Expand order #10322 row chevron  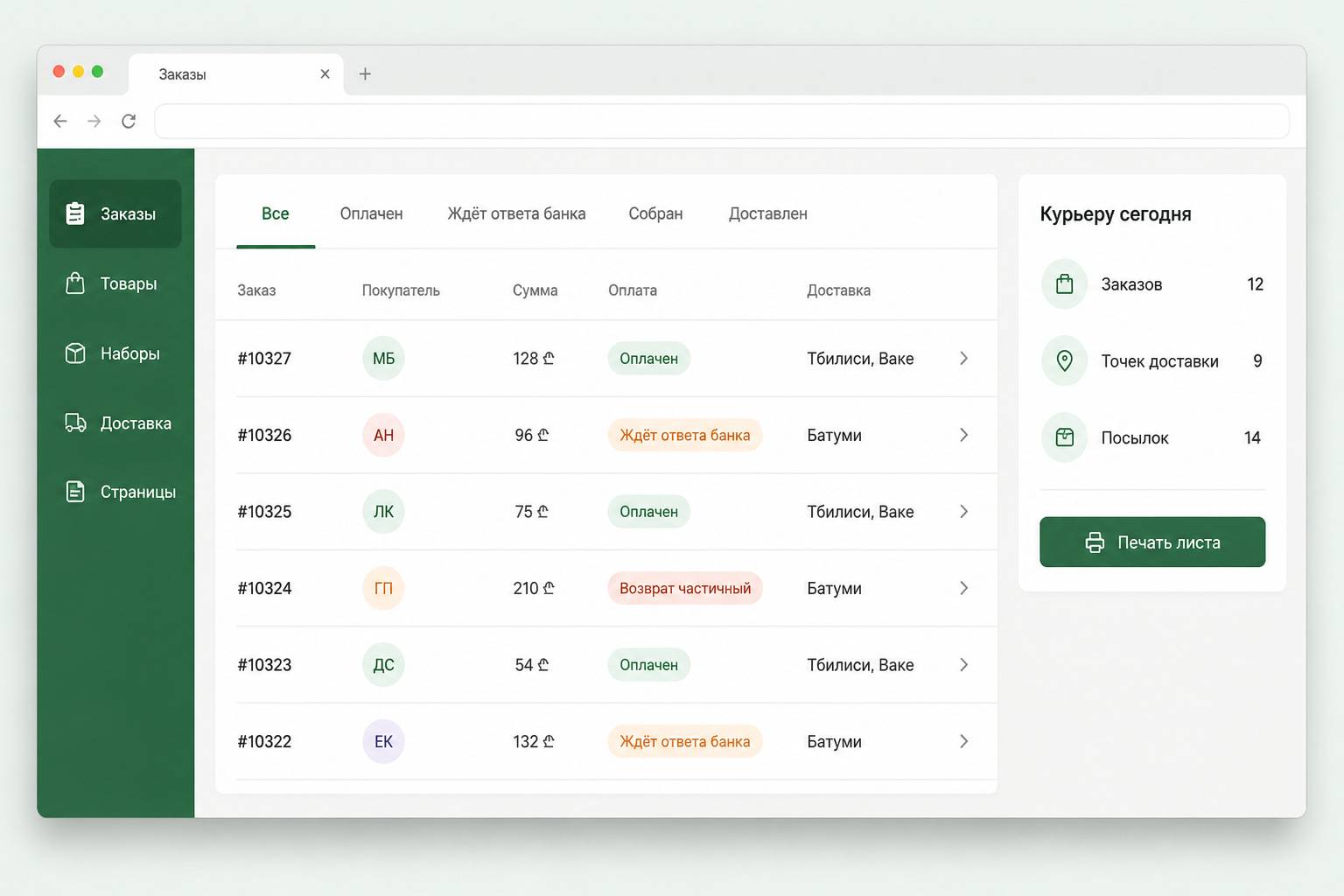click(963, 741)
